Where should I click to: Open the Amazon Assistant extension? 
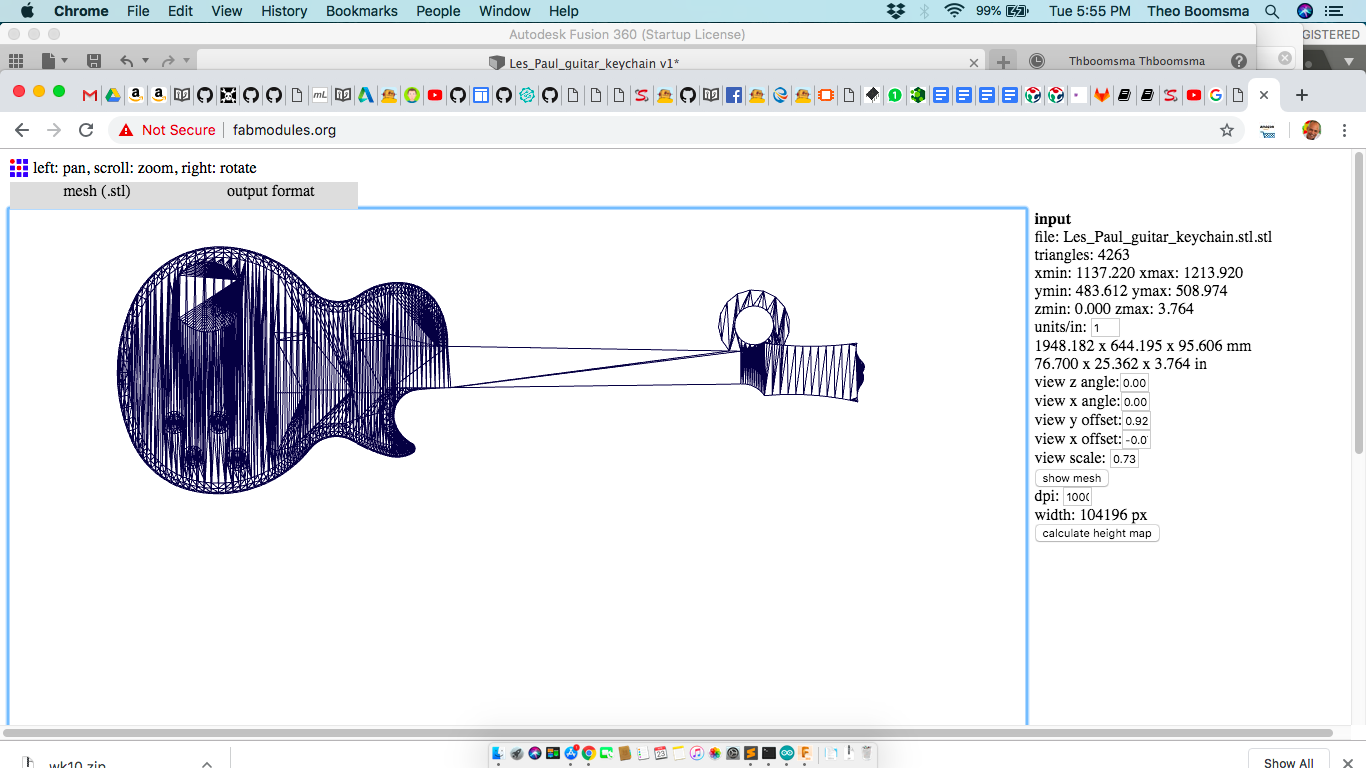[x=1267, y=130]
